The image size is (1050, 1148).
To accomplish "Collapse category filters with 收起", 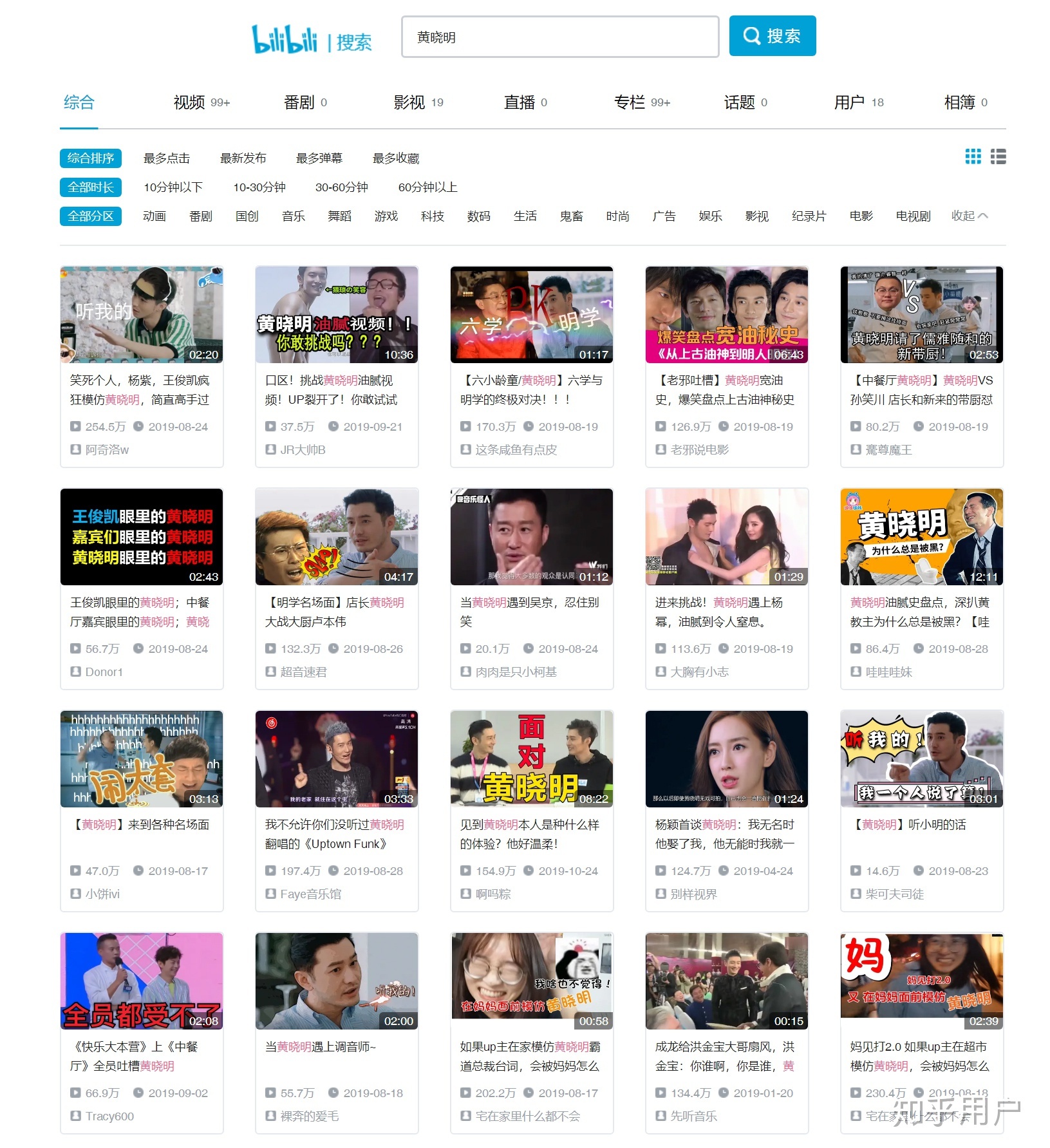I will point(969,216).
